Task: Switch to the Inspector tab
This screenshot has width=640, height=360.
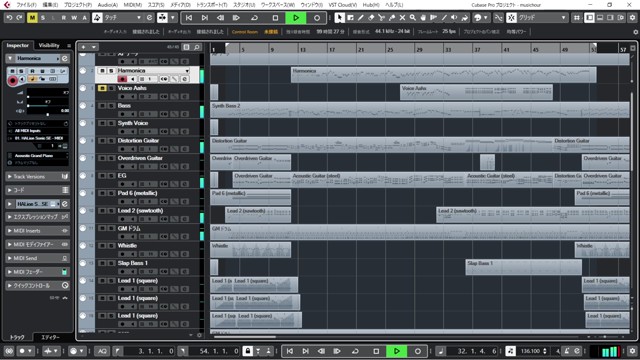Action: pyautogui.click(x=18, y=45)
